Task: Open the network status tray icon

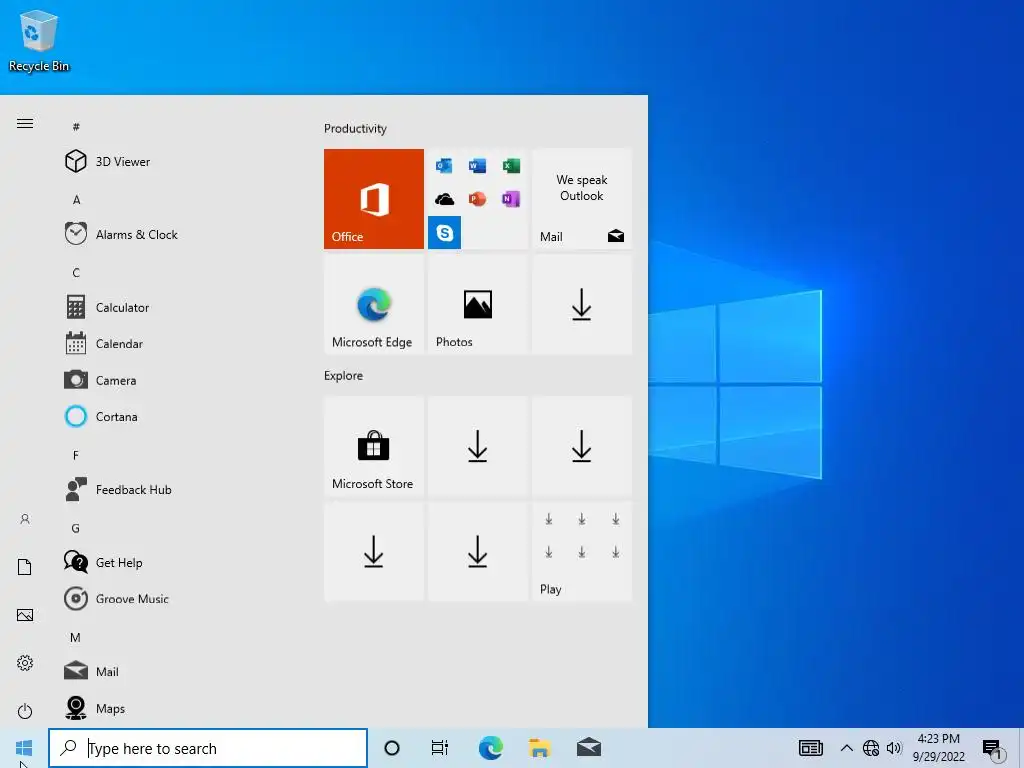Action: click(x=871, y=748)
